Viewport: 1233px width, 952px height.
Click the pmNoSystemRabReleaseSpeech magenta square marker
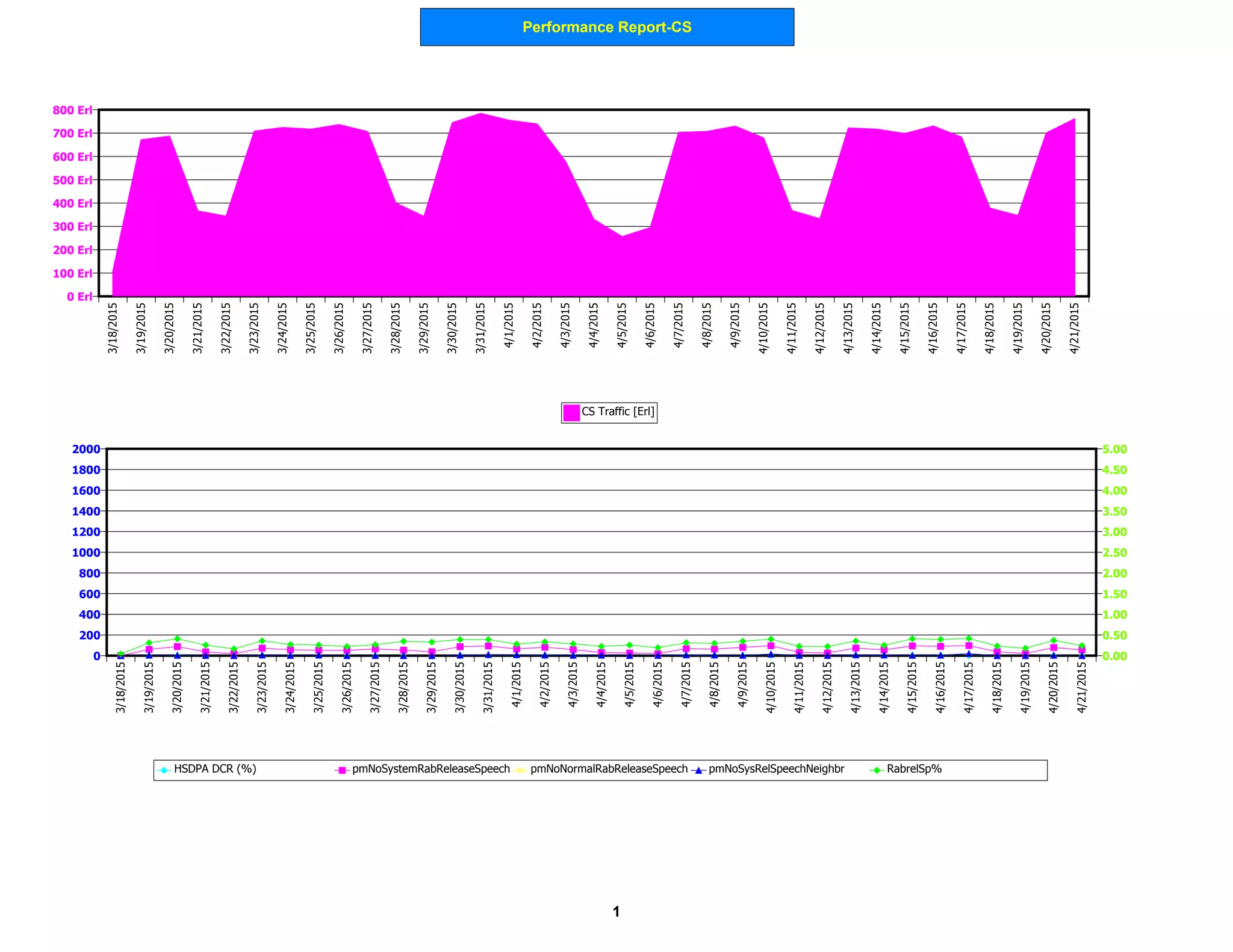[342, 770]
